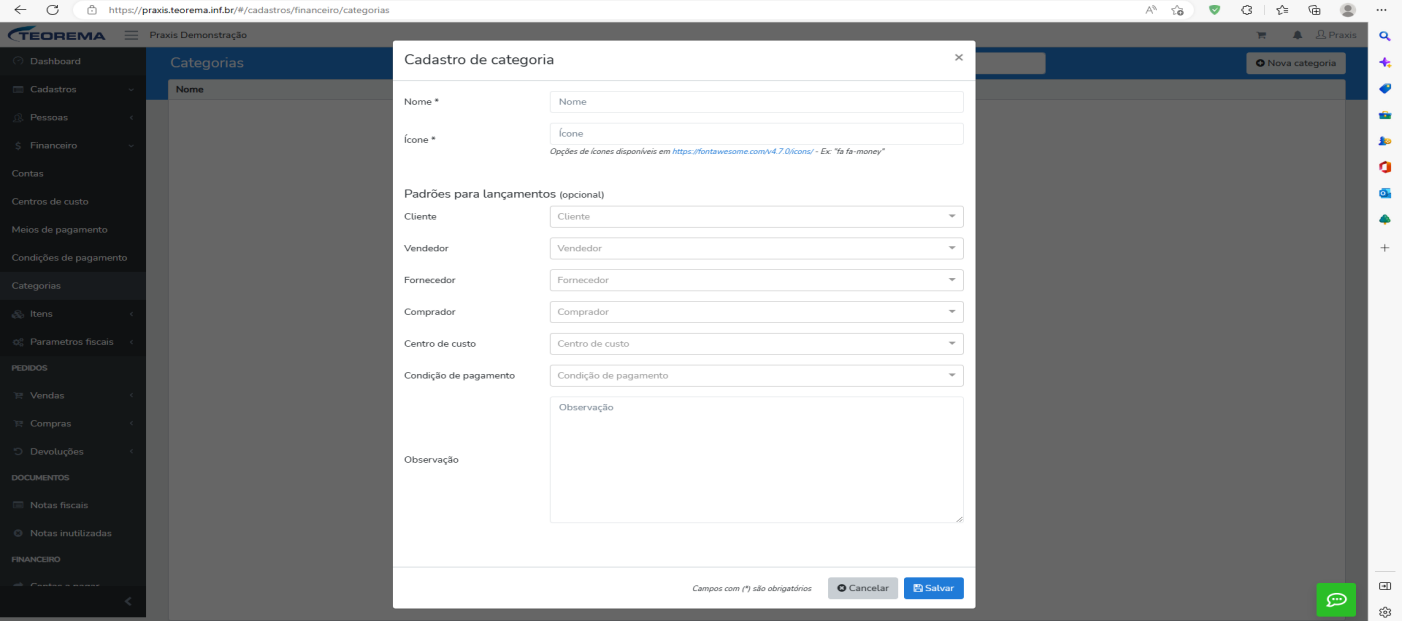Screen dimensions: 1402x621
Task: Open the Fornecedor dropdown
Action: [756, 280]
